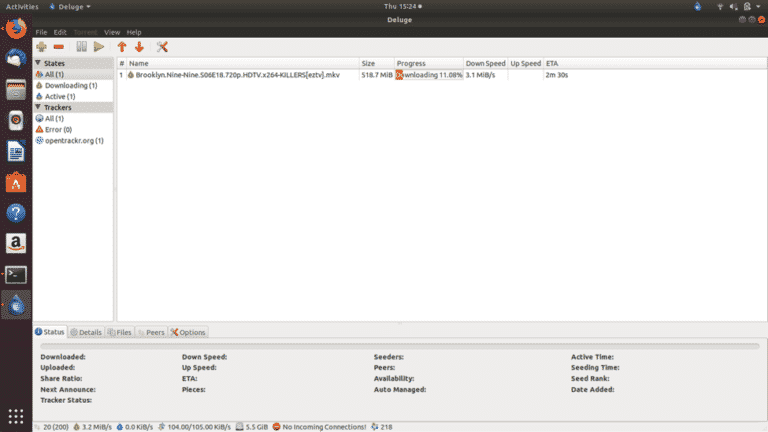Sort by ETA column header

point(655,63)
